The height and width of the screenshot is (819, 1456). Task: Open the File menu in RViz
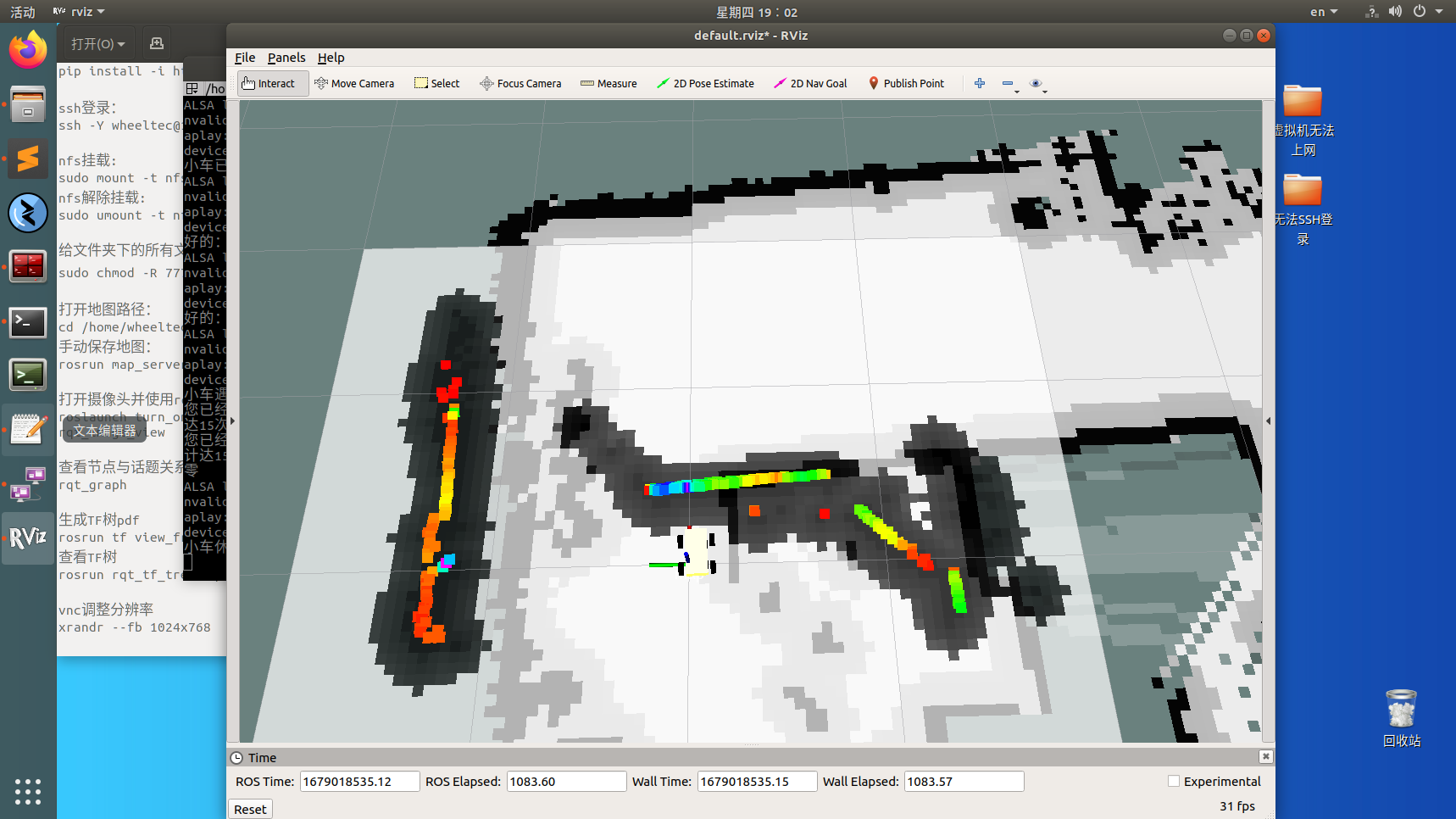click(245, 58)
